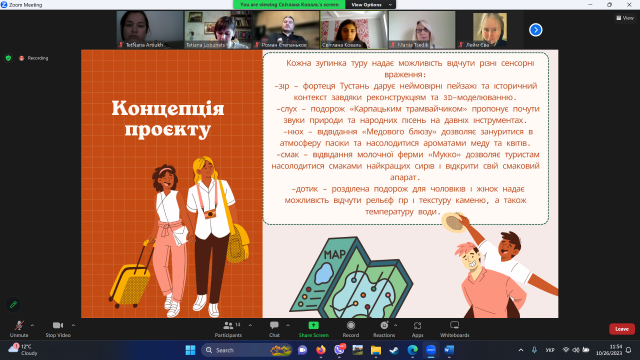Show next participants with the blue arrow
The image size is (640, 360).
(536, 30)
